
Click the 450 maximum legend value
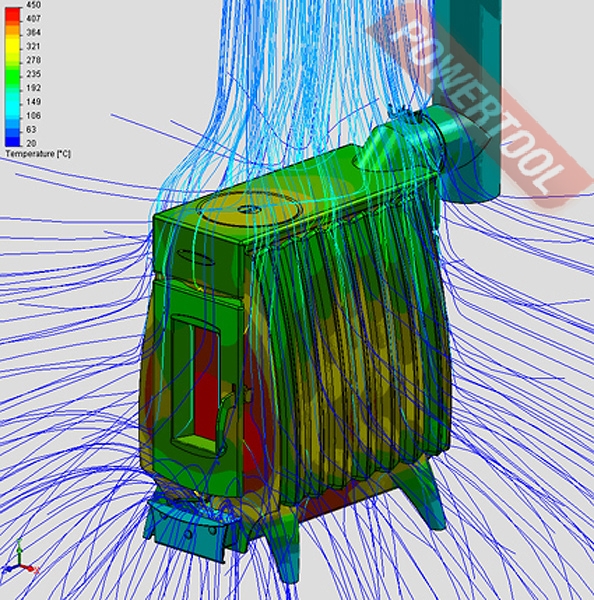(34, 5)
